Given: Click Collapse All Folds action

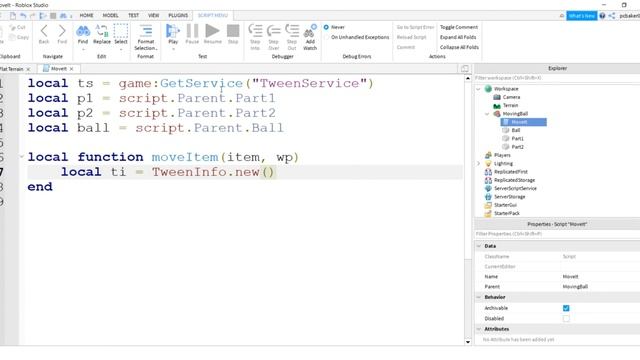Looking at the screenshot, I should pos(459,47).
